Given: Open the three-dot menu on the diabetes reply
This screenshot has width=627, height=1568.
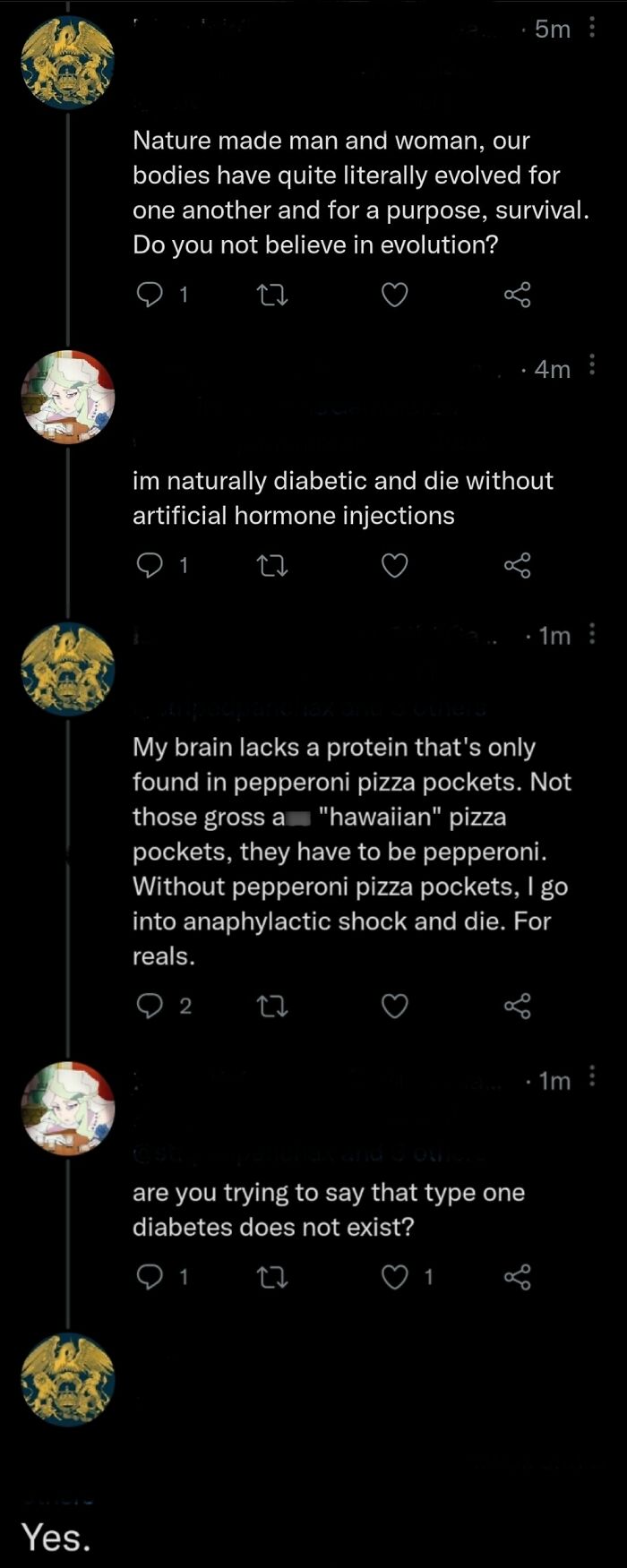Looking at the screenshot, I should click(x=593, y=365).
